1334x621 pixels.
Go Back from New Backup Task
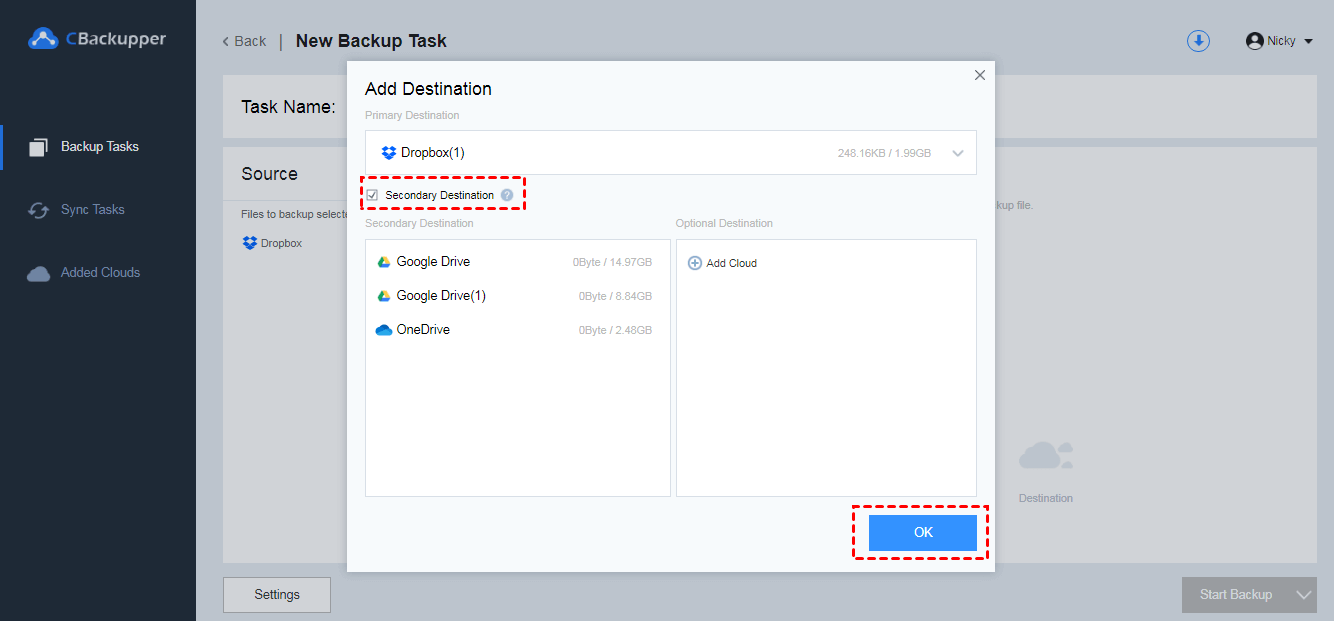coord(244,41)
